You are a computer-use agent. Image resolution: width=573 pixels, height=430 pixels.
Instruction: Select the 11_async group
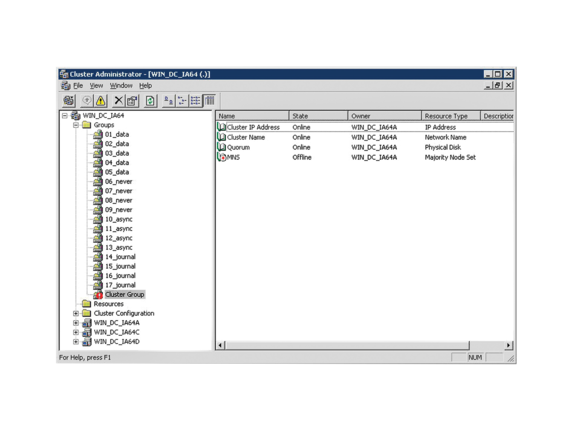(x=118, y=229)
